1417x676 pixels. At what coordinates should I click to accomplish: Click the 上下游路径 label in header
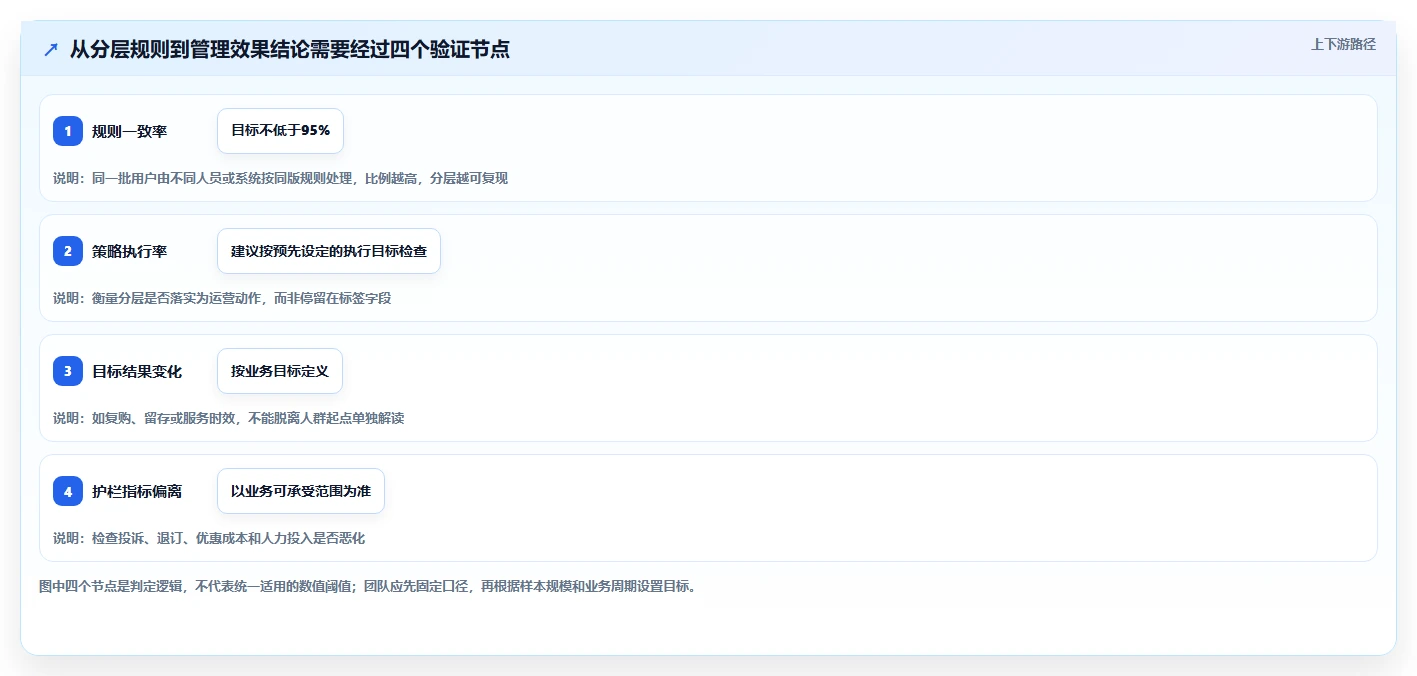point(1343,44)
